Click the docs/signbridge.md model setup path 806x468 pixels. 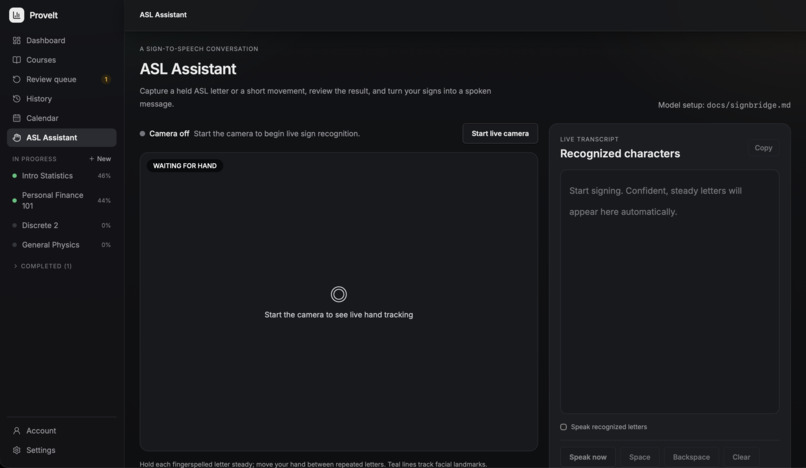click(x=748, y=105)
